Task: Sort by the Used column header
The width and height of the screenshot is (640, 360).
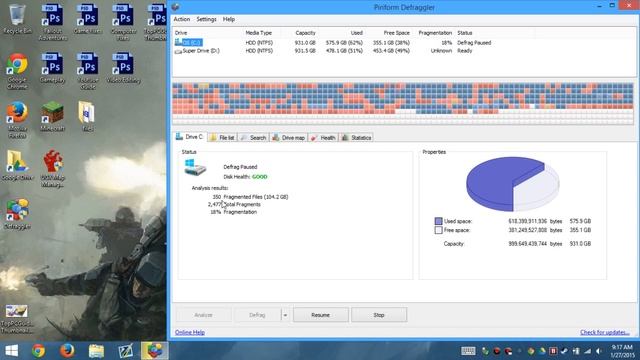Action: click(356, 33)
